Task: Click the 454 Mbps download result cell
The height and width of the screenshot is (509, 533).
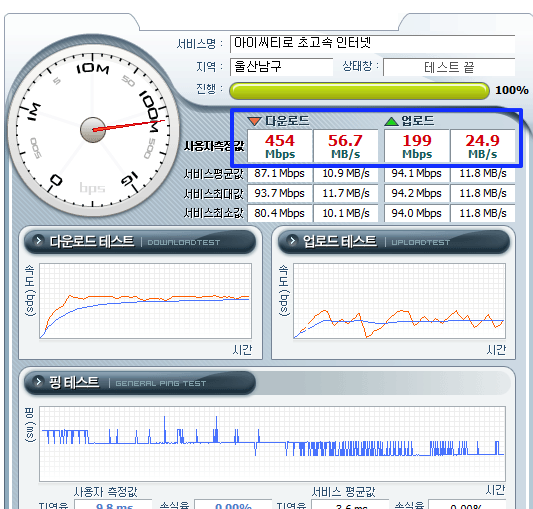Action: pyautogui.click(x=280, y=146)
